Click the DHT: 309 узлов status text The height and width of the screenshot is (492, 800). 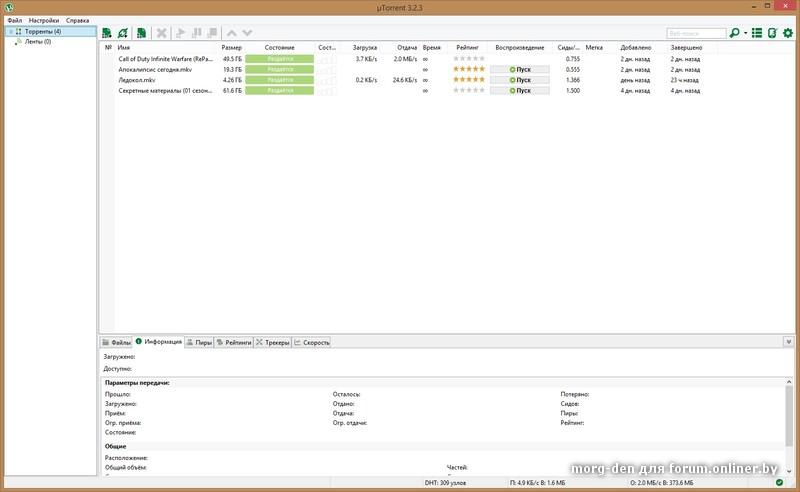[x=445, y=483]
